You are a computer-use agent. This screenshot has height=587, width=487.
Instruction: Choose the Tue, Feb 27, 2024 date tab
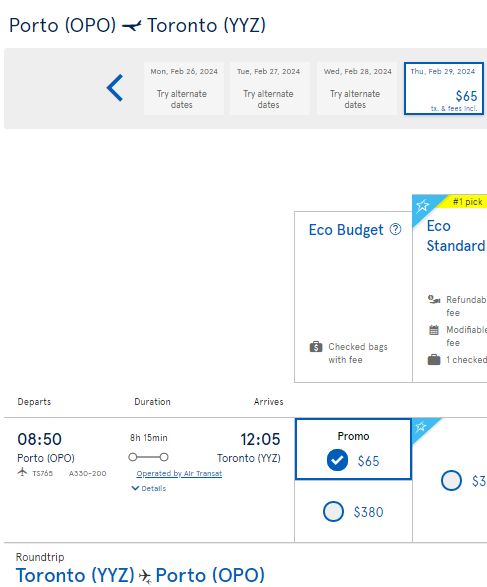[x=269, y=88]
